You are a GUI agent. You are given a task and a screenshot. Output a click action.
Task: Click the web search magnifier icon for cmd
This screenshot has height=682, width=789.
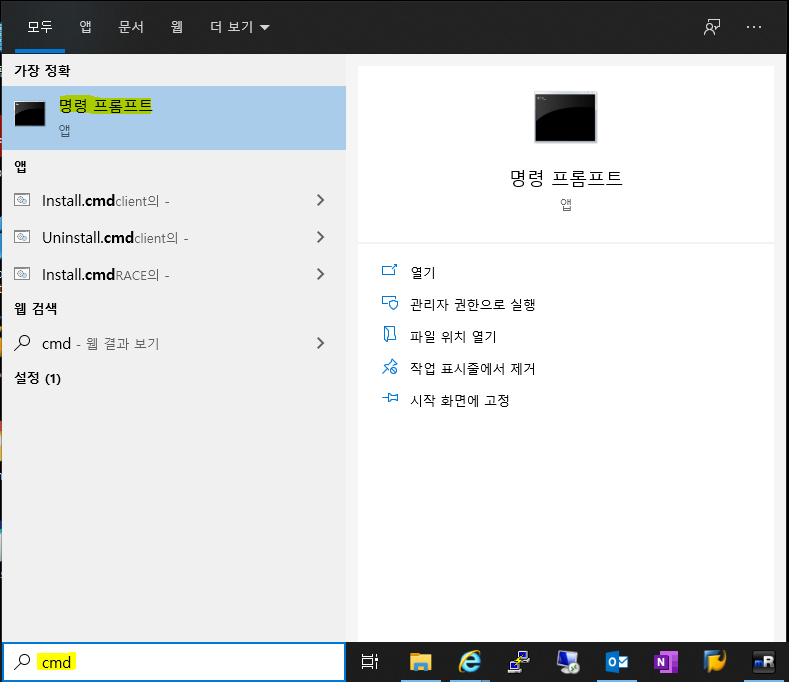pos(22,343)
